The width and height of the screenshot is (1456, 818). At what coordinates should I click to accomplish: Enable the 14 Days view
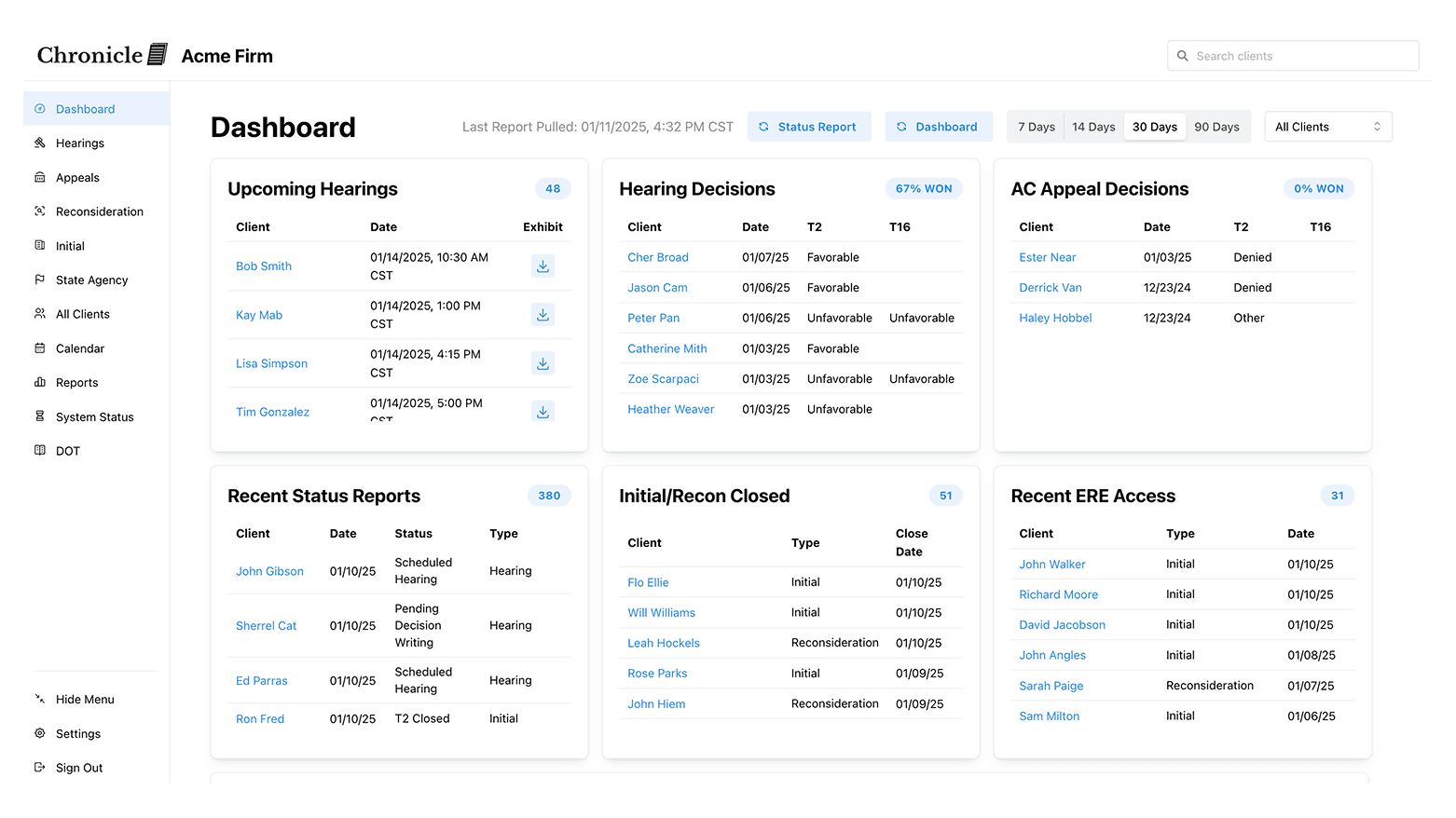point(1092,126)
